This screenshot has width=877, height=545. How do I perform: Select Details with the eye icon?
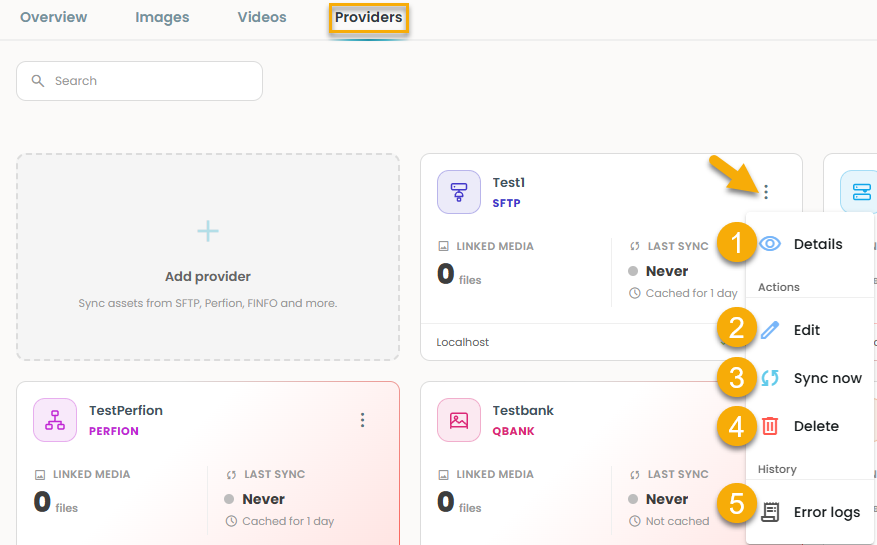pos(810,244)
